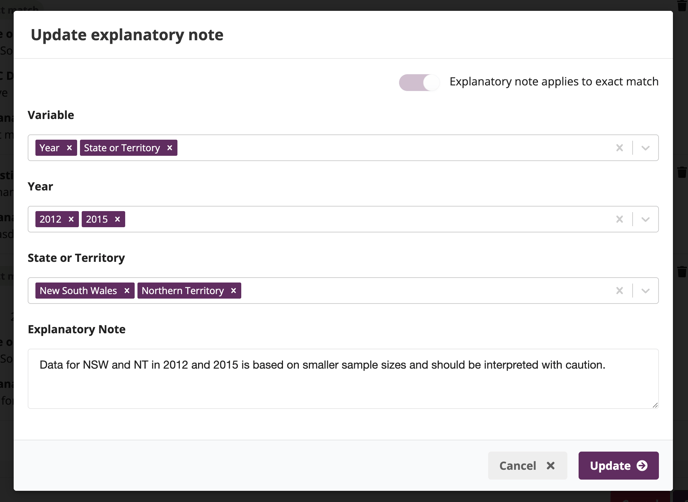The height and width of the screenshot is (502, 688).
Task: Remove the Northern Territory tag
Action: (233, 290)
